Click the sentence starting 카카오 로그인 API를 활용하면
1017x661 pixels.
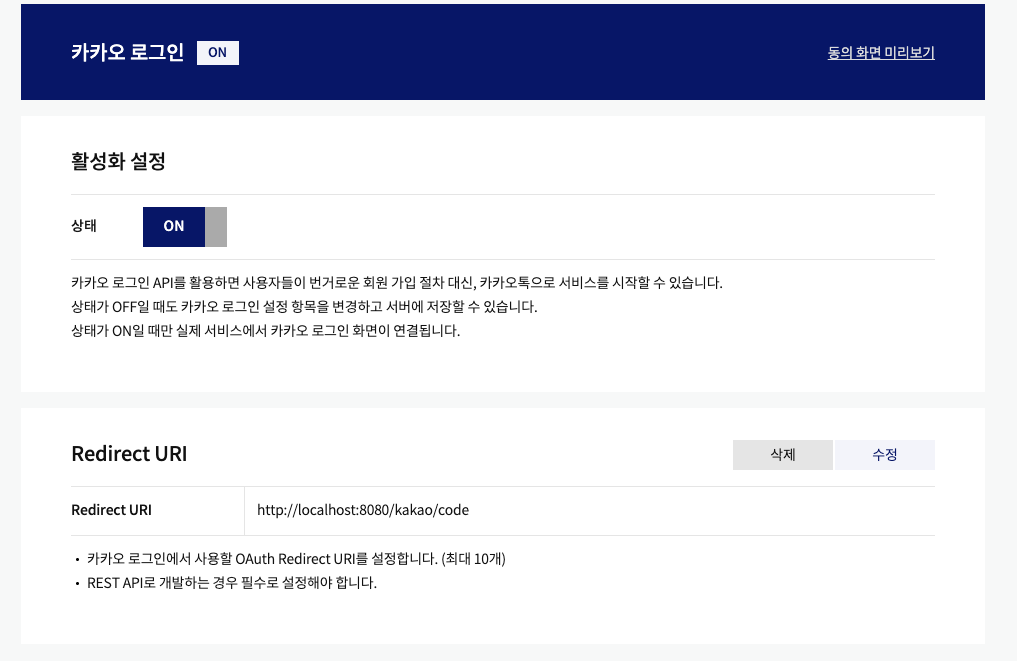point(397,283)
